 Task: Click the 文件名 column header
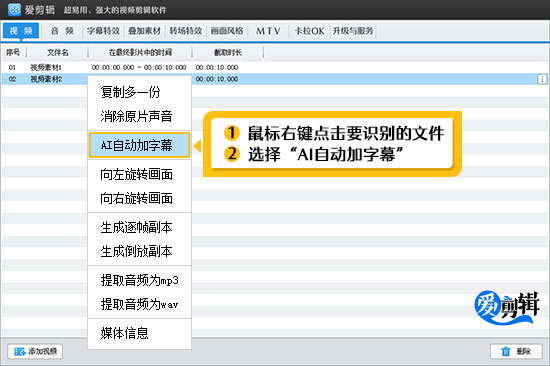[58, 53]
